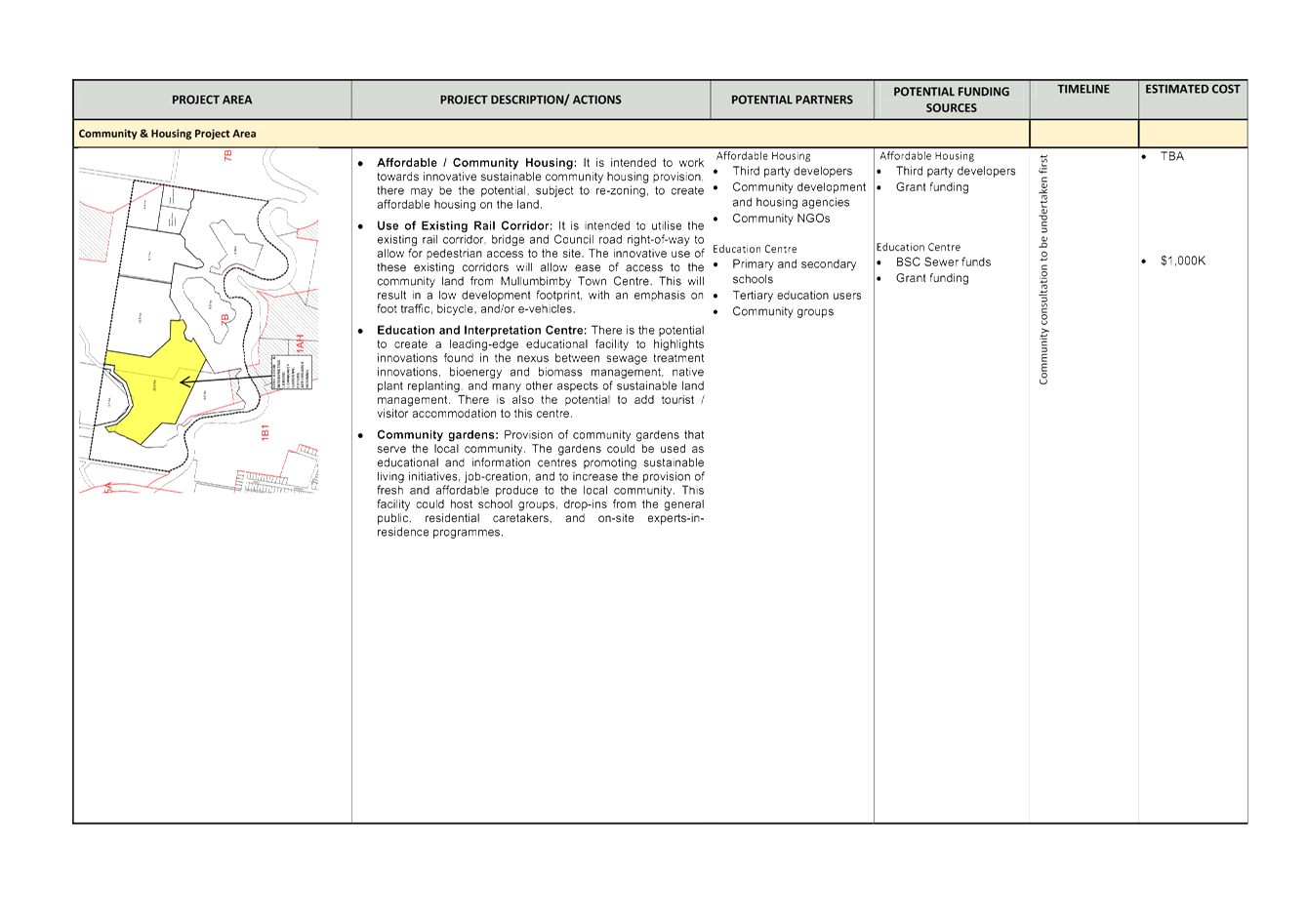Click the Affordable / Community Housing bold heading
This screenshot has height=924, width=1308.
click(x=475, y=162)
